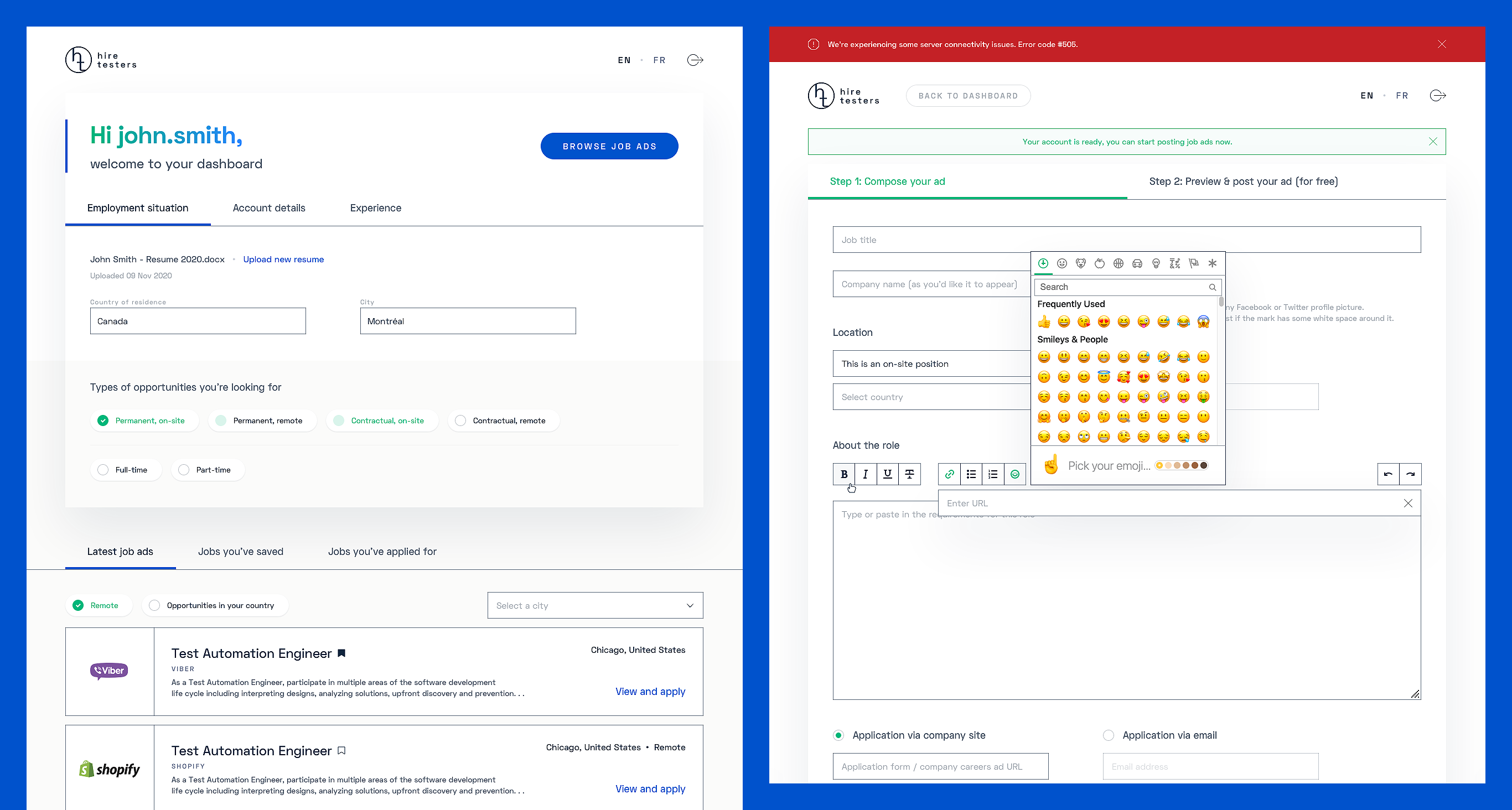Pick the darkest skin tone swatch
Screen dimensions: 1512x810
(x=1204, y=465)
